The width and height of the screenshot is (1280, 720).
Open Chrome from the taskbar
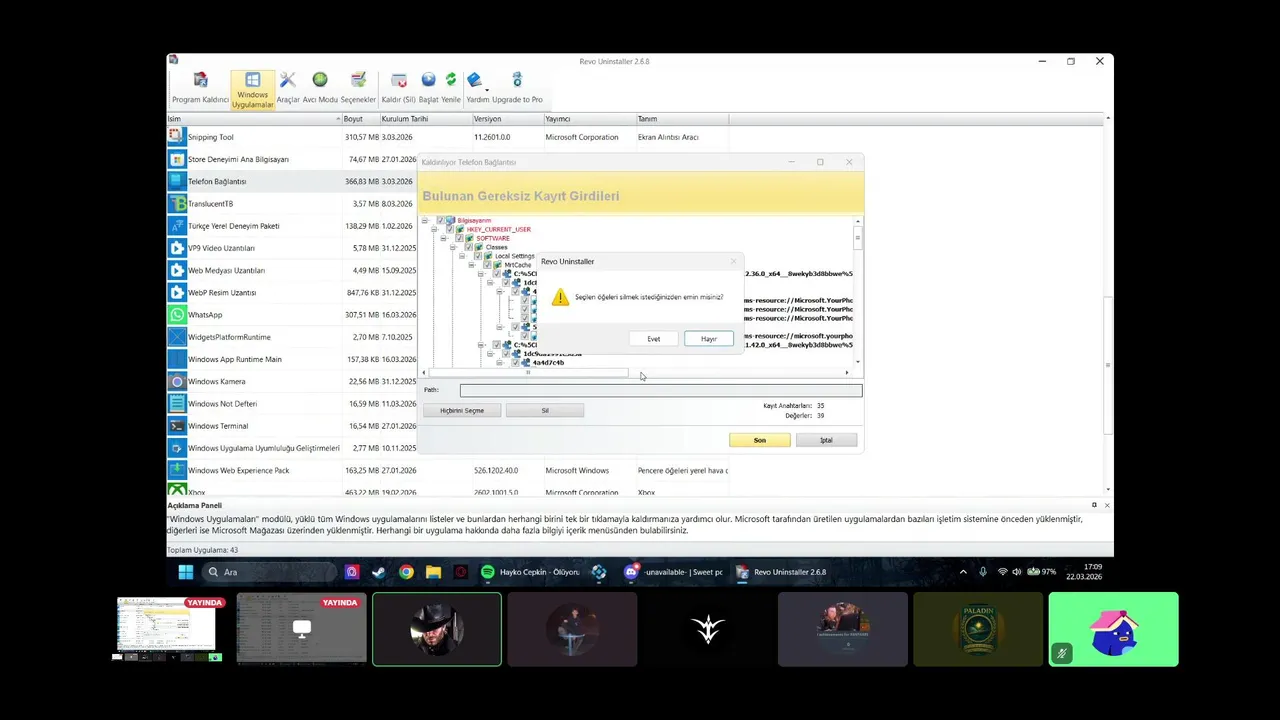pos(406,572)
